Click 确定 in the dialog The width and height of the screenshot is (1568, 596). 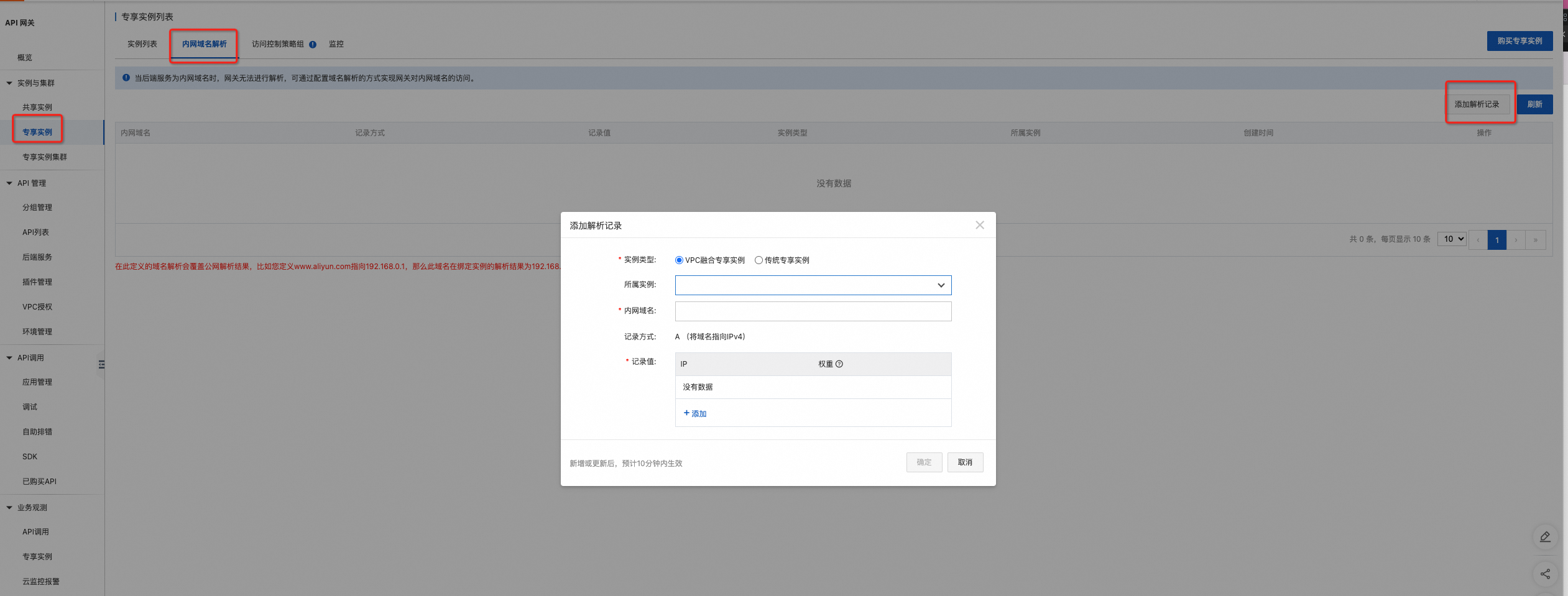pos(924,462)
